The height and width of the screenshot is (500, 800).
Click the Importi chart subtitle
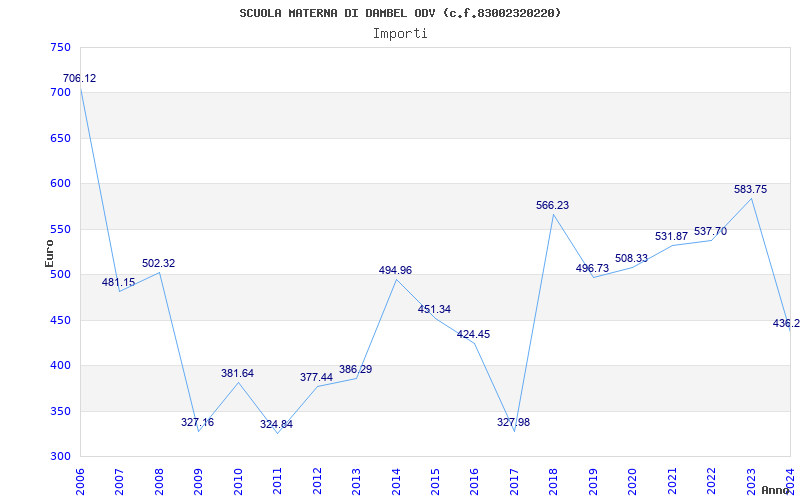(x=400, y=34)
